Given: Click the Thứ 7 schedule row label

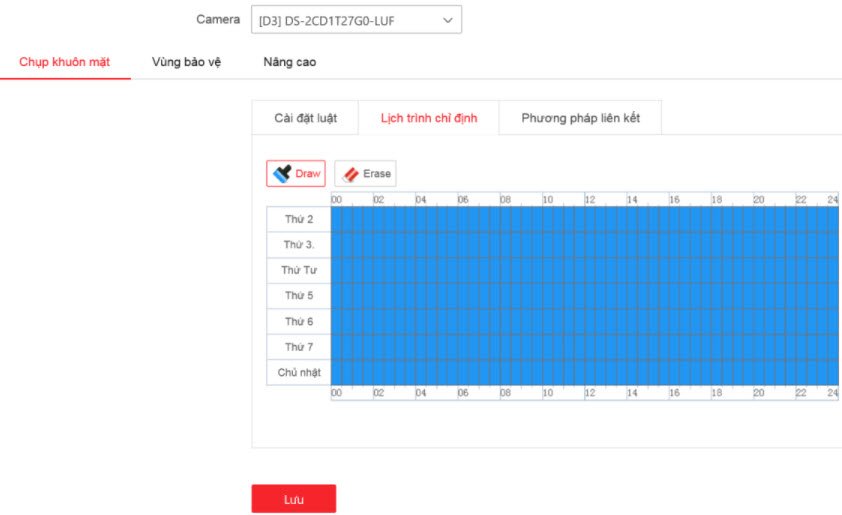Looking at the screenshot, I should click(x=298, y=347).
